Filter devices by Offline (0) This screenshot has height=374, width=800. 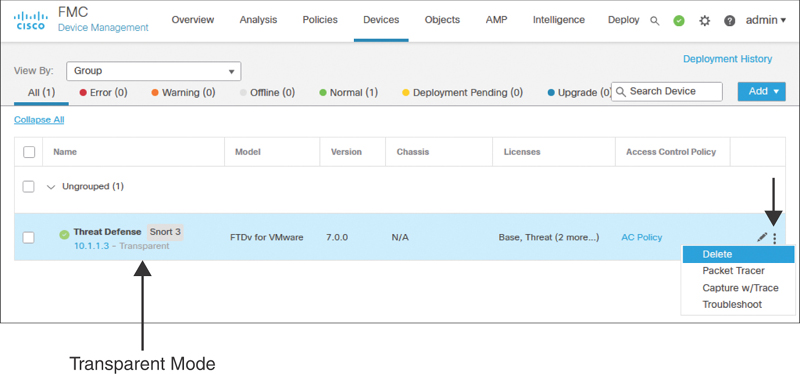pyautogui.click(x=267, y=93)
